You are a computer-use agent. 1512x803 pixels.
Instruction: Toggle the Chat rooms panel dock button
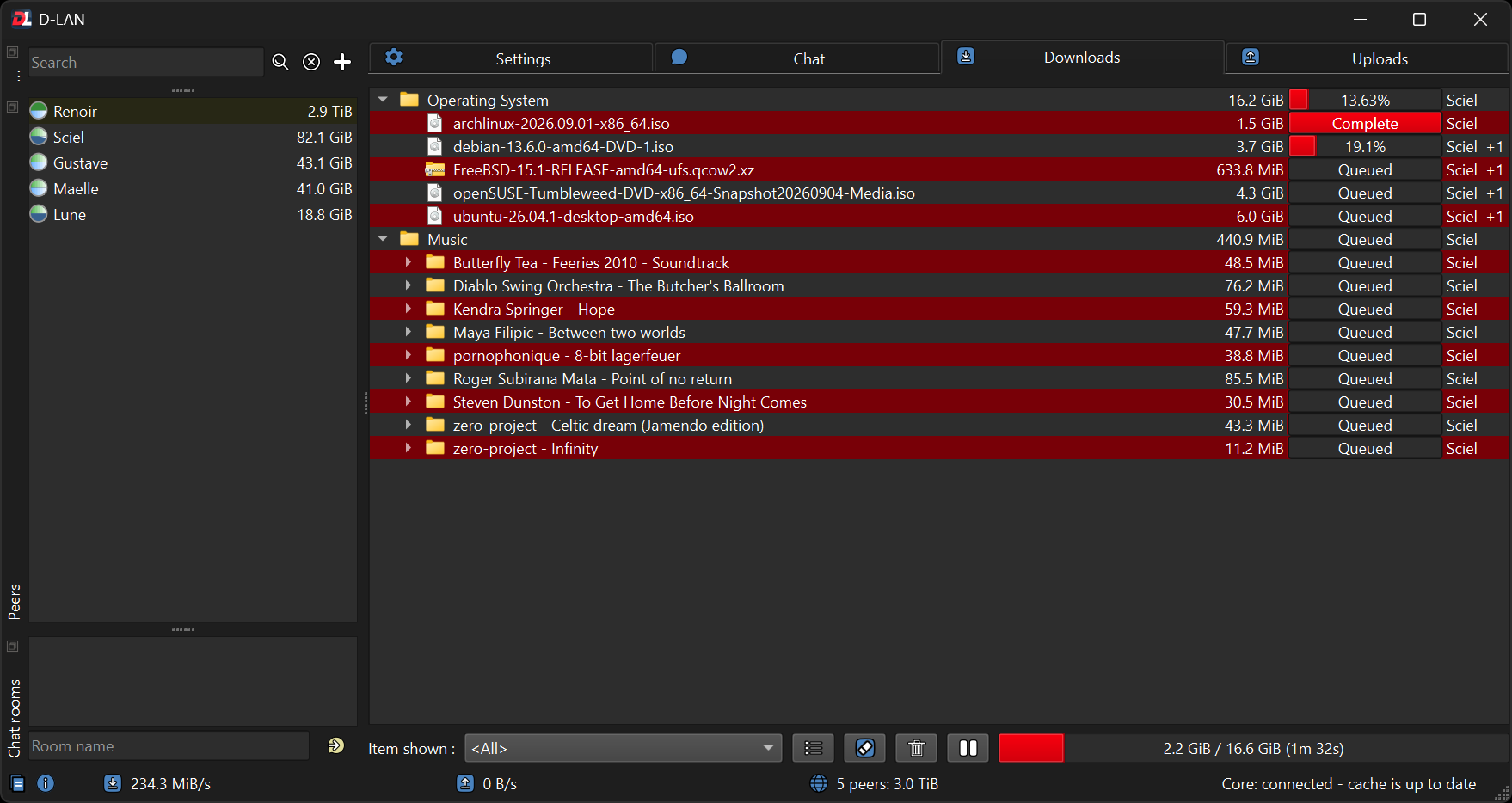coord(12,646)
